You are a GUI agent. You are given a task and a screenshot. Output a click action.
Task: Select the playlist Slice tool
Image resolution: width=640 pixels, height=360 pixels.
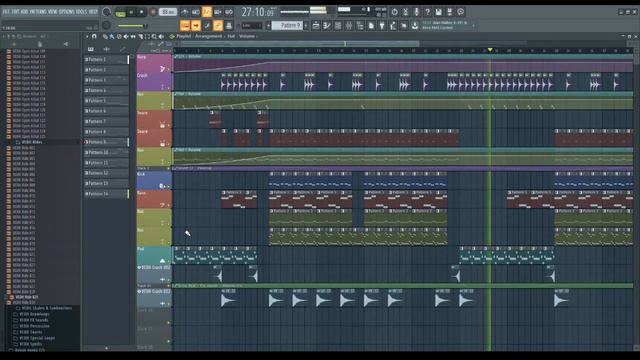coord(140,36)
